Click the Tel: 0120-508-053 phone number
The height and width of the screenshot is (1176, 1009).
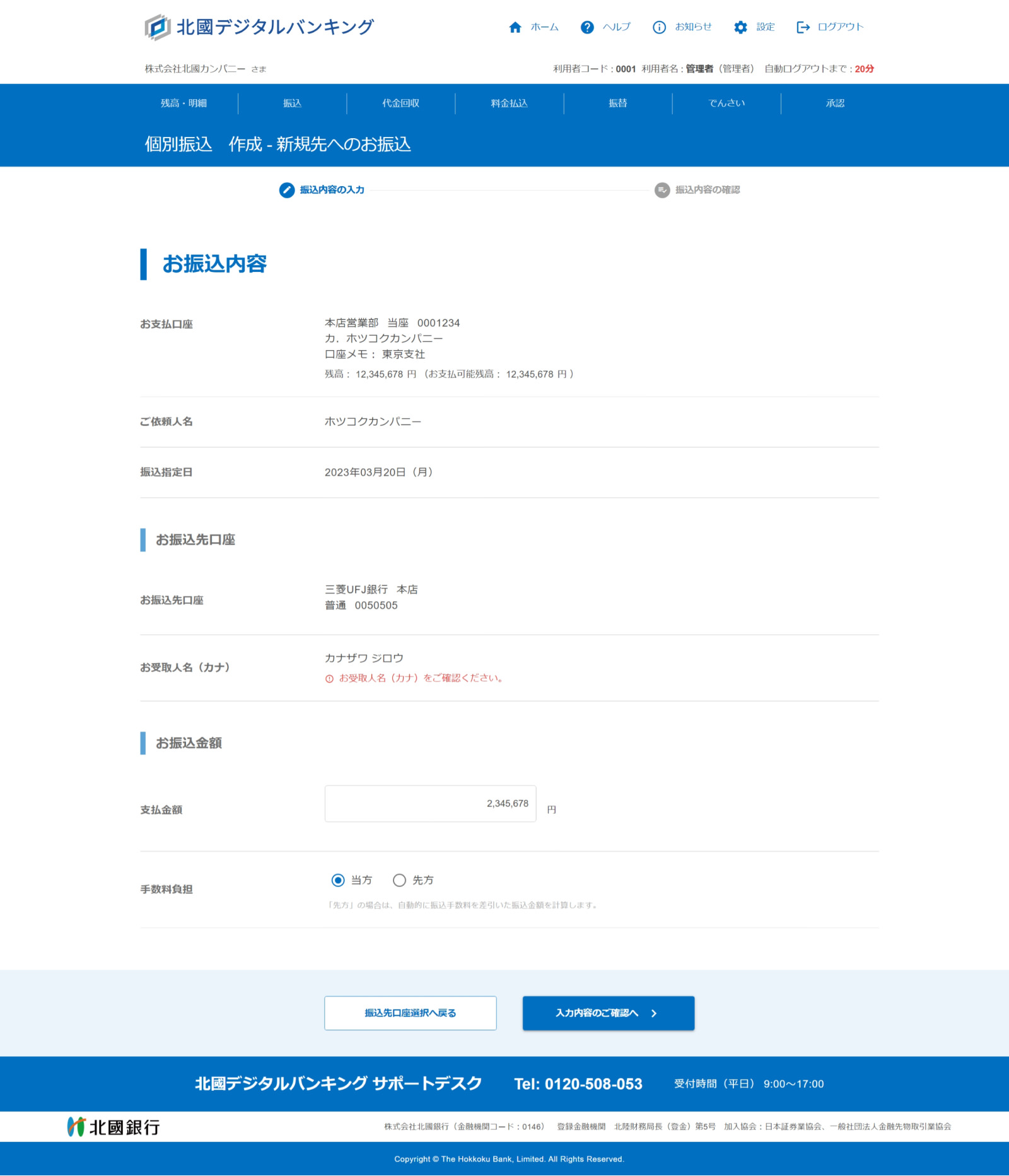pyautogui.click(x=578, y=1085)
